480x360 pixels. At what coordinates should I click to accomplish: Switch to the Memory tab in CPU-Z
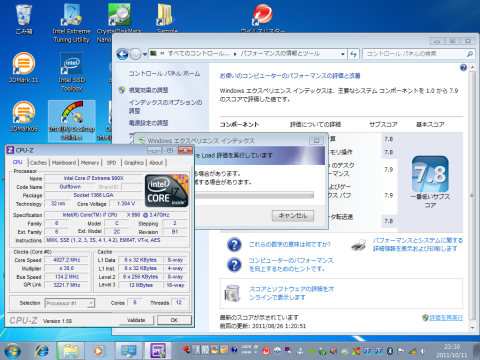90,163
